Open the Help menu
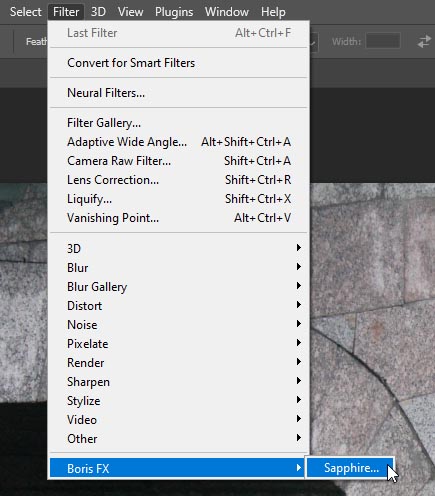 (x=273, y=12)
